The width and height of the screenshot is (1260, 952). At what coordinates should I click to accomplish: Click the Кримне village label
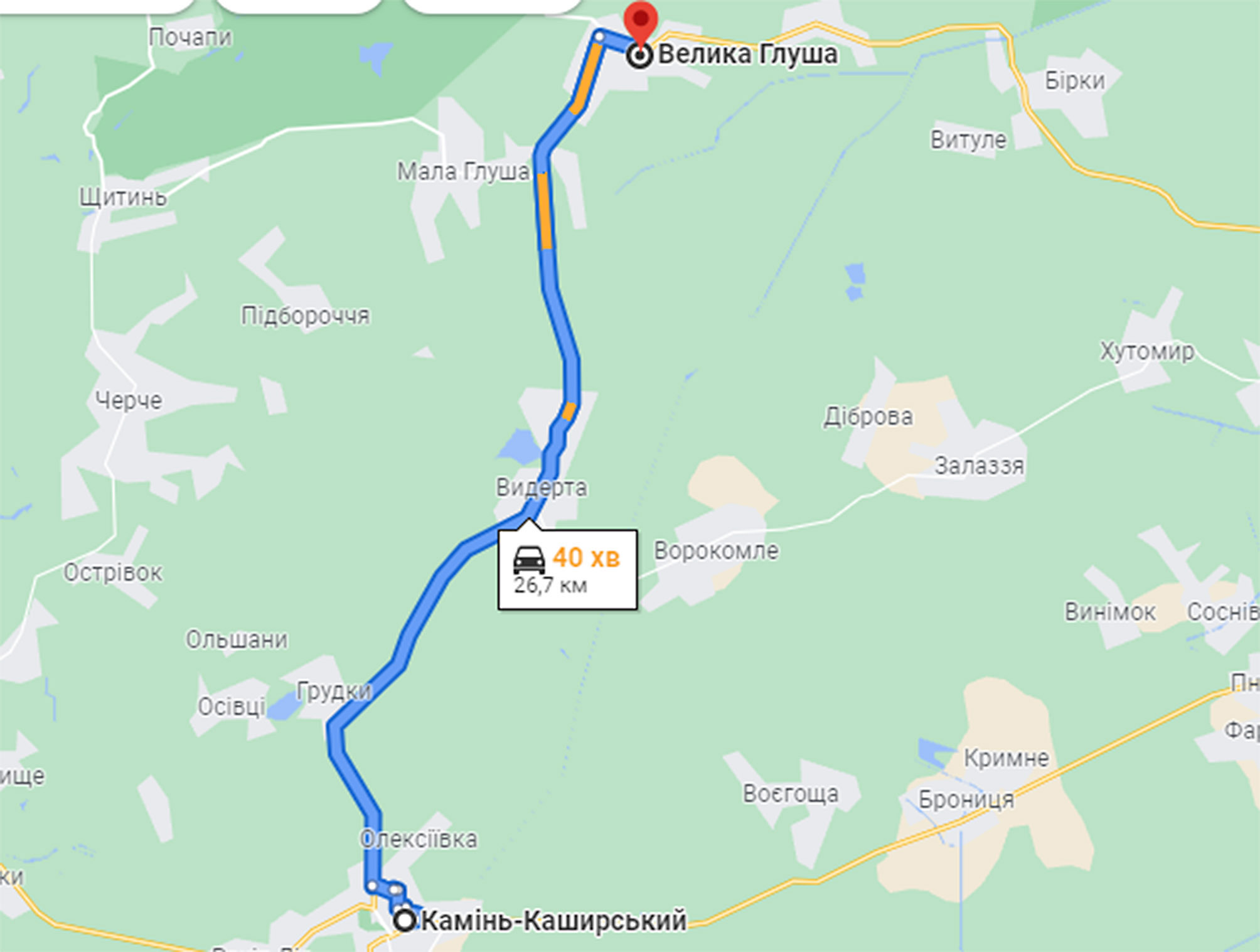[x=1006, y=758]
